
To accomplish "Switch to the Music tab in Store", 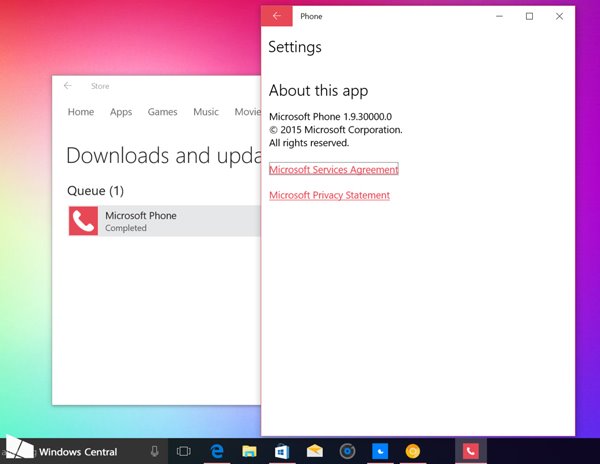I will pos(206,112).
